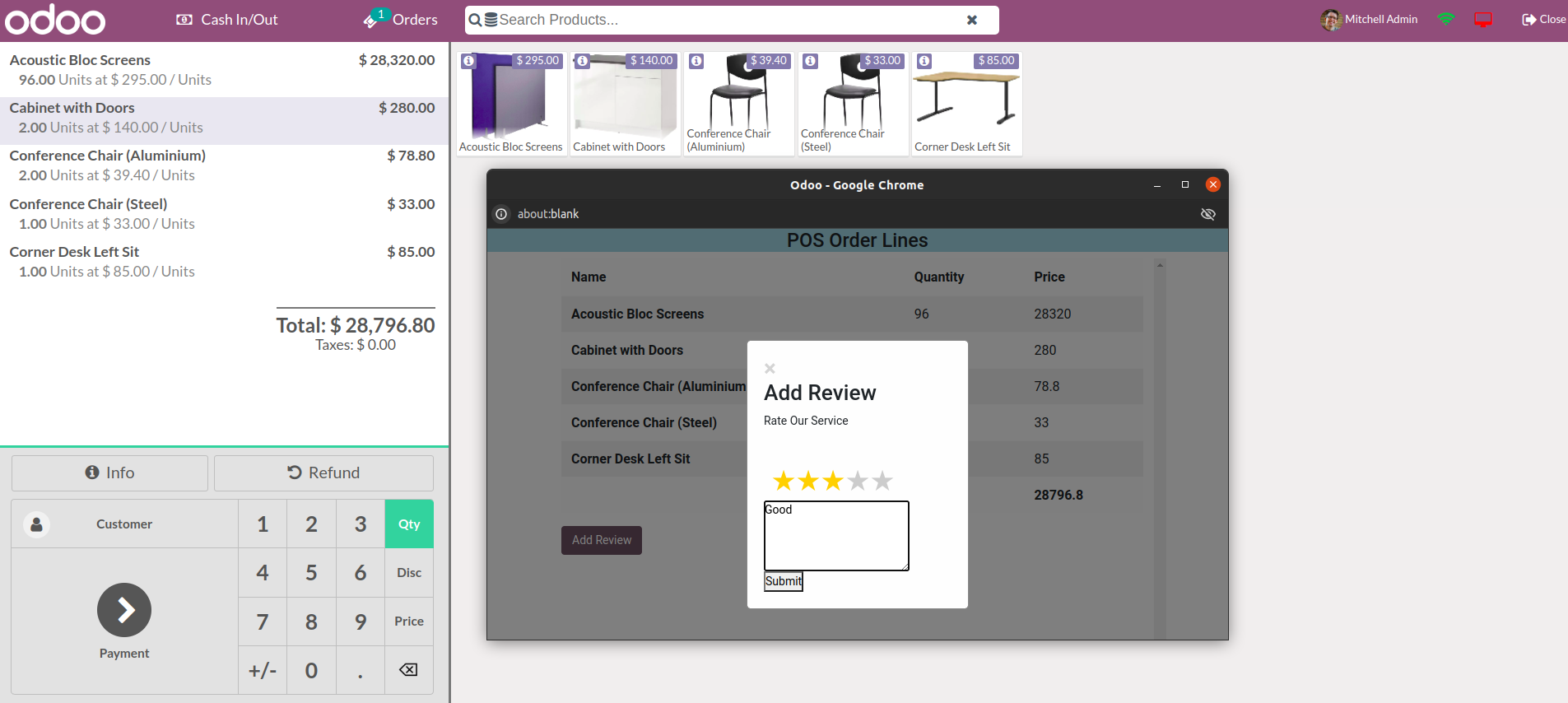Click the Name column header in POS Order Lines
The height and width of the screenshot is (703, 1568).
click(x=589, y=277)
